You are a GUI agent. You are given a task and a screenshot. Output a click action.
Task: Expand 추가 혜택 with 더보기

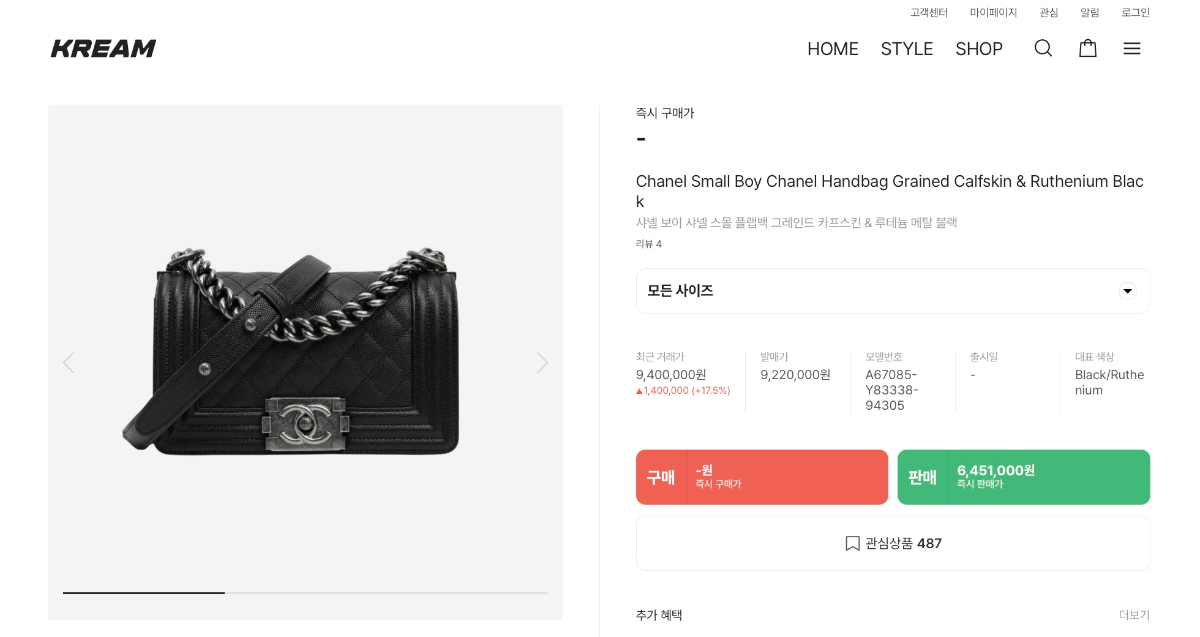click(x=1134, y=615)
